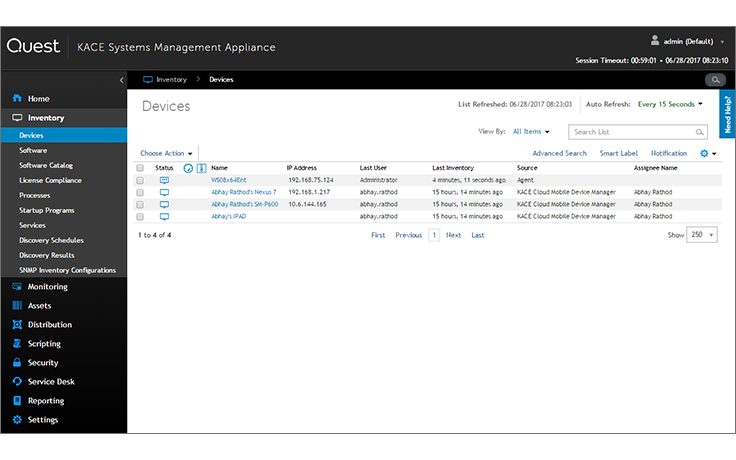Tick the select-all checkbox in table header

(x=140, y=168)
